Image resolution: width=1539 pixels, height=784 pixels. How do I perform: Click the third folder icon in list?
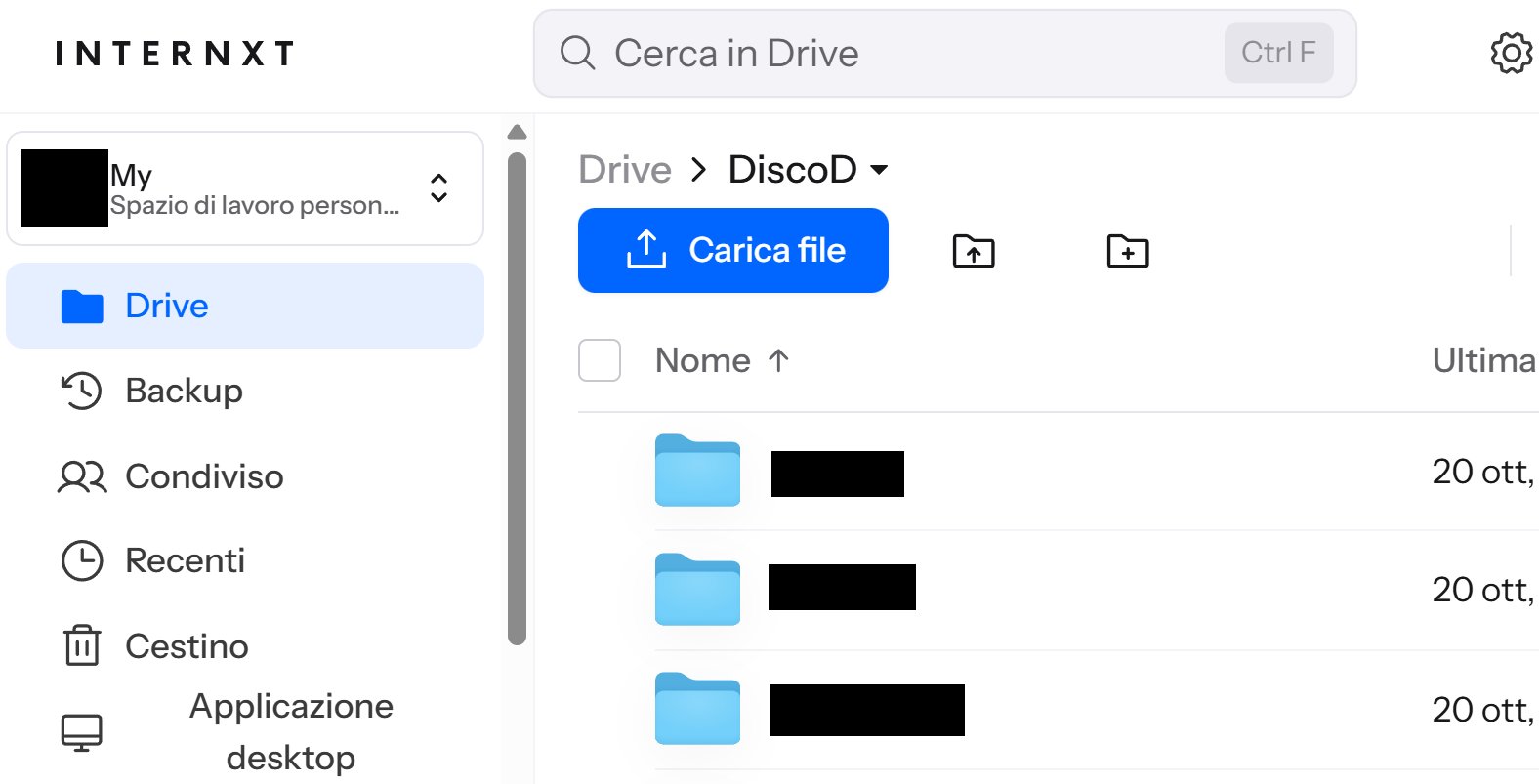tap(697, 709)
